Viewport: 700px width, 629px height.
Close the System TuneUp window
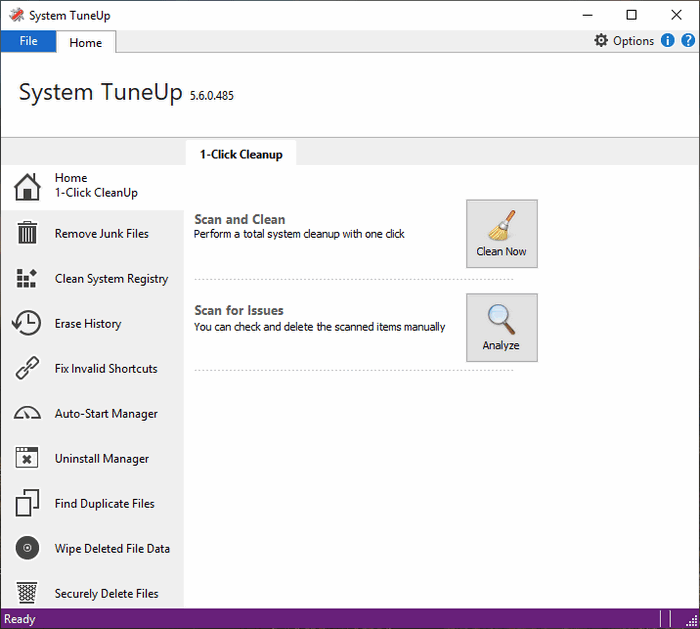coord(676,15)
